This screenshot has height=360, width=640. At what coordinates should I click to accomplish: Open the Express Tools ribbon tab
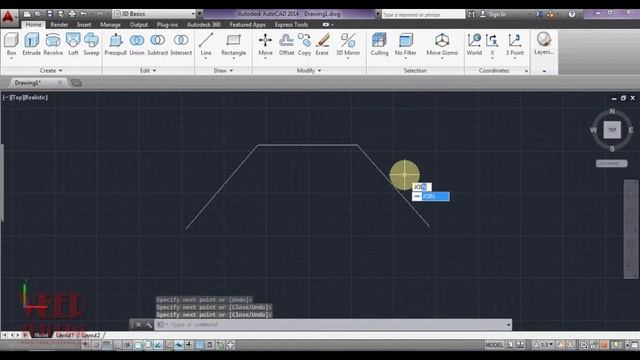pos(291,24)
